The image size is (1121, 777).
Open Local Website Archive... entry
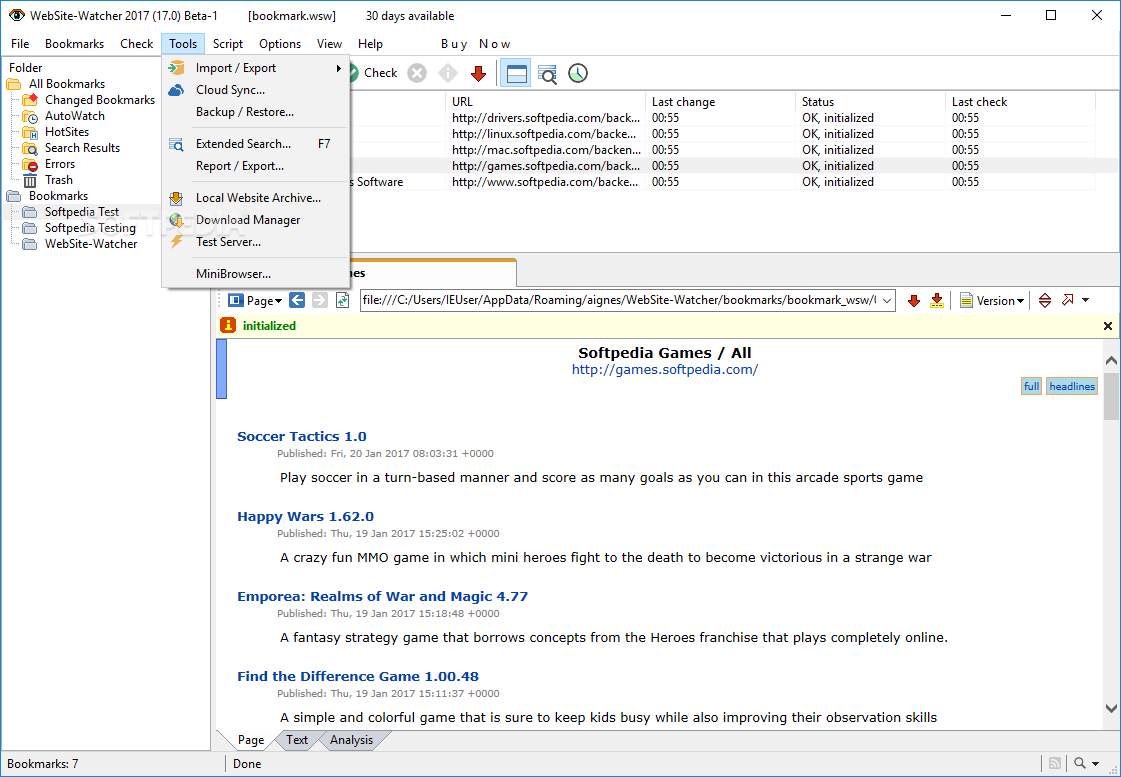tap(256, 198)
